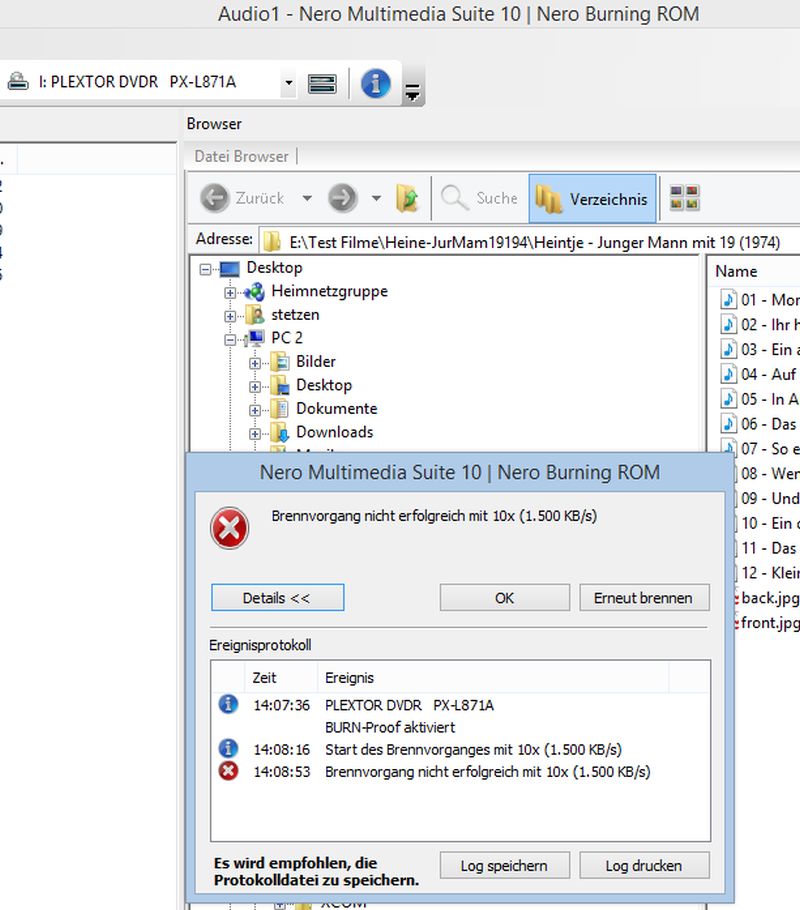Select the Bilder folder
800x910 pixels.
(x=316, y=362)
